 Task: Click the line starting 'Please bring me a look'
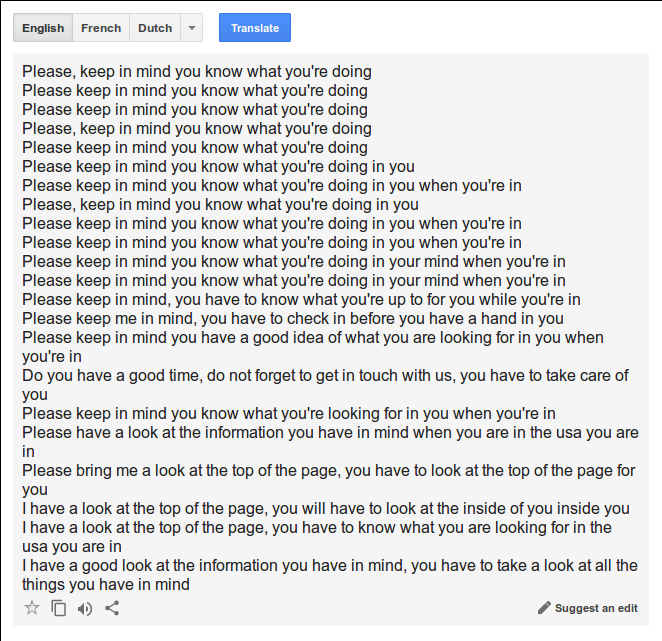pyautogui.click(x=328, y=480)
